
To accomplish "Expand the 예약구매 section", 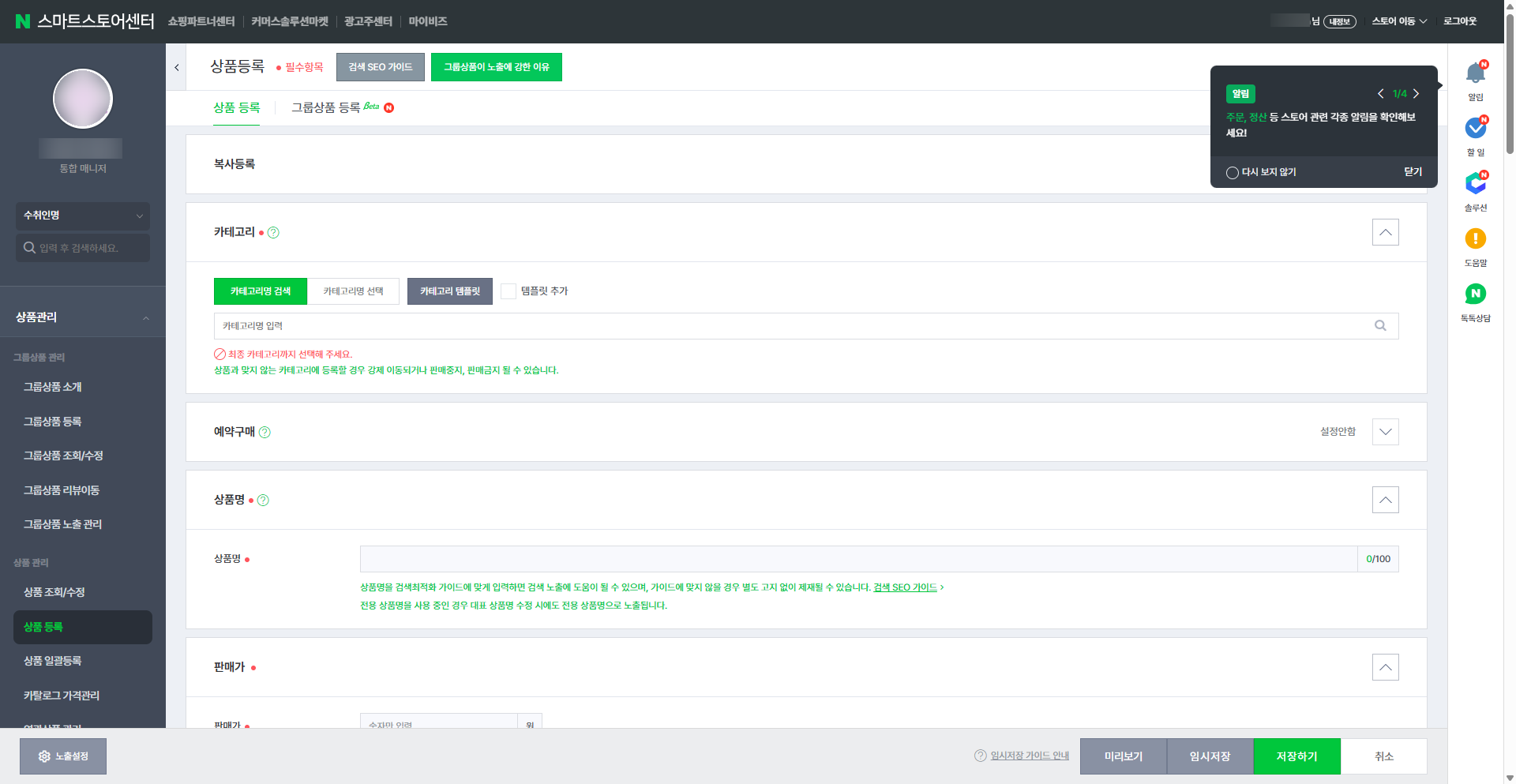I will pos(1385,432).
